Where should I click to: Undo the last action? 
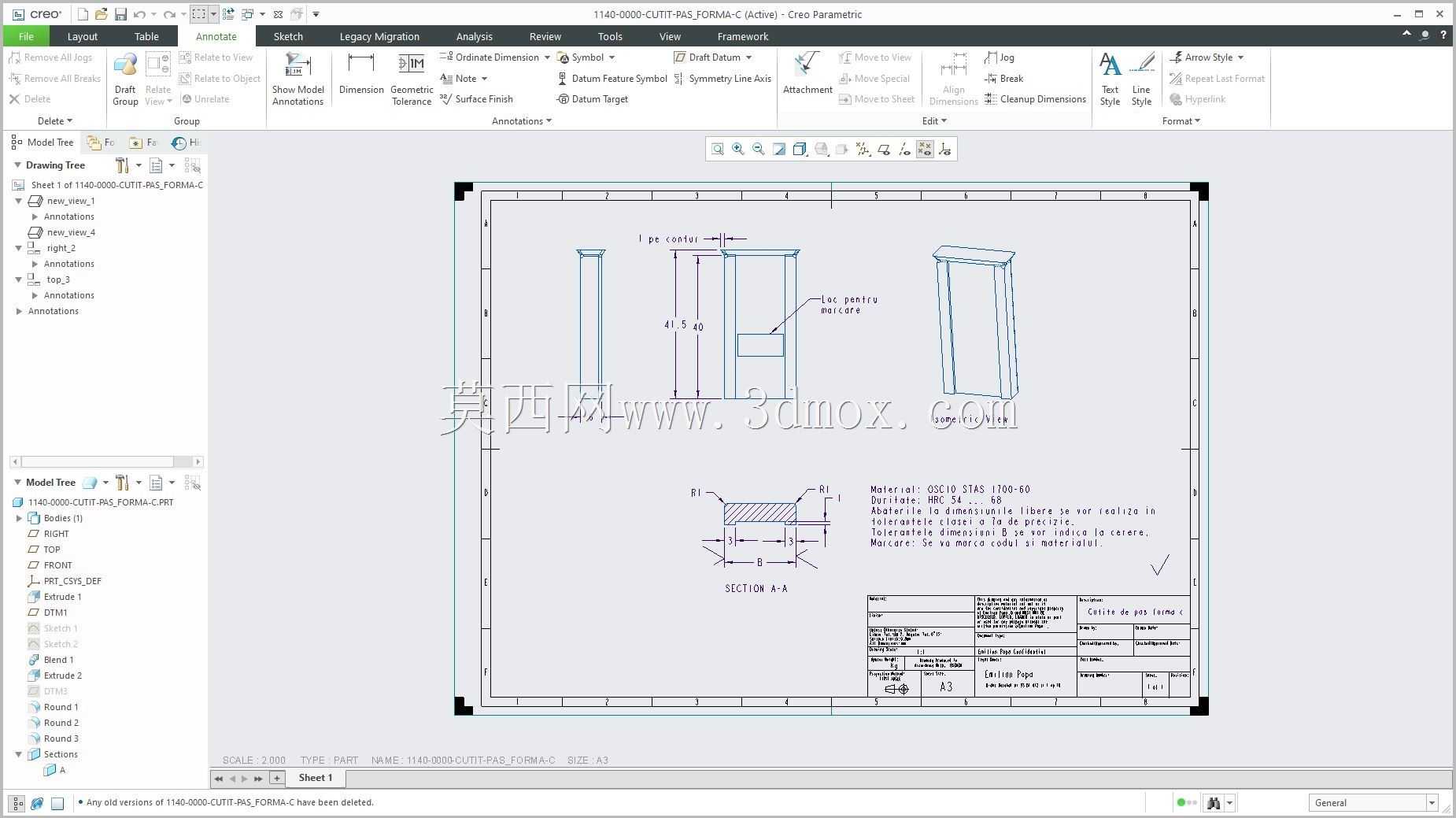139,14
